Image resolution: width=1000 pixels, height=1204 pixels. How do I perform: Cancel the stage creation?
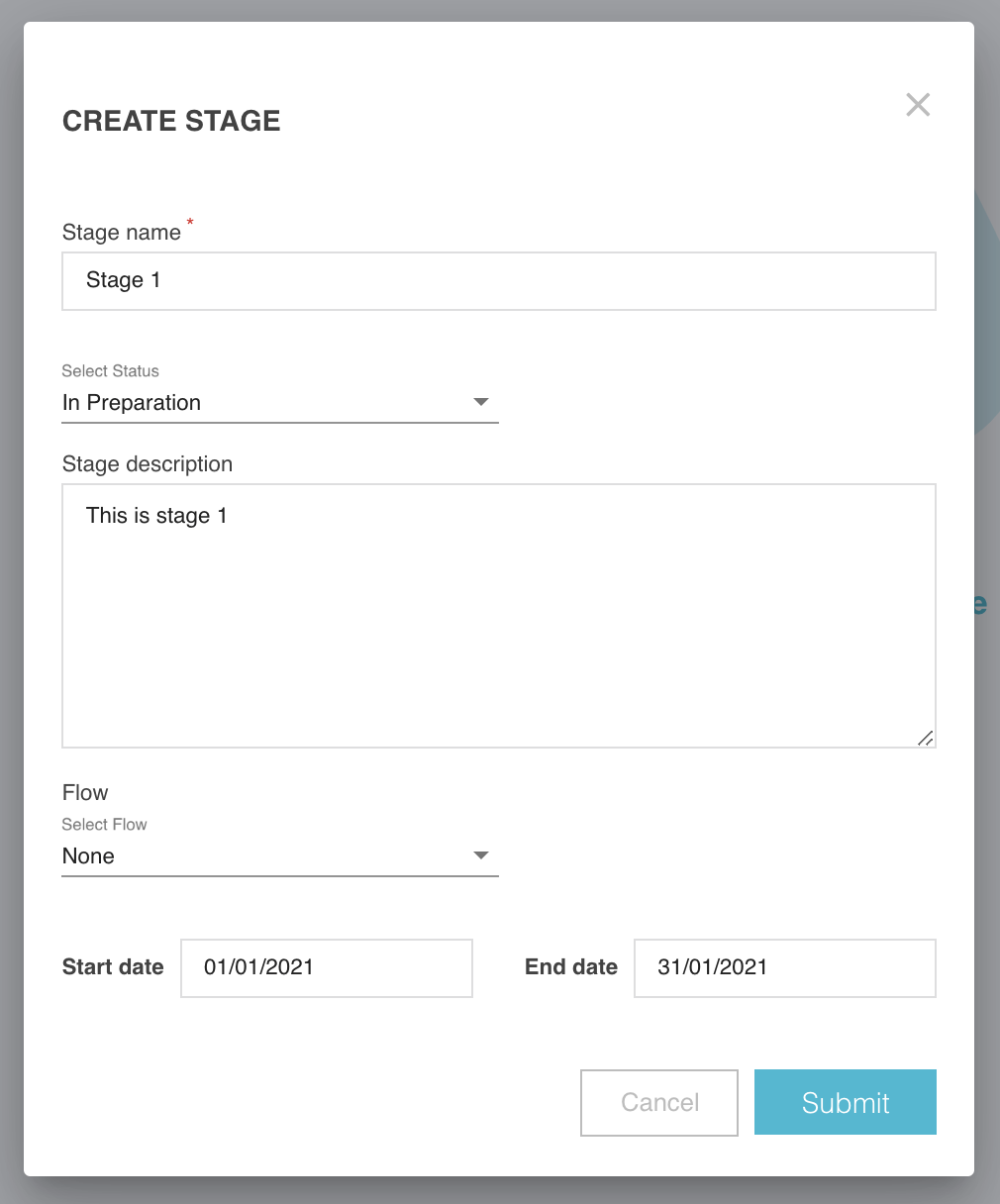point(659,1102)
